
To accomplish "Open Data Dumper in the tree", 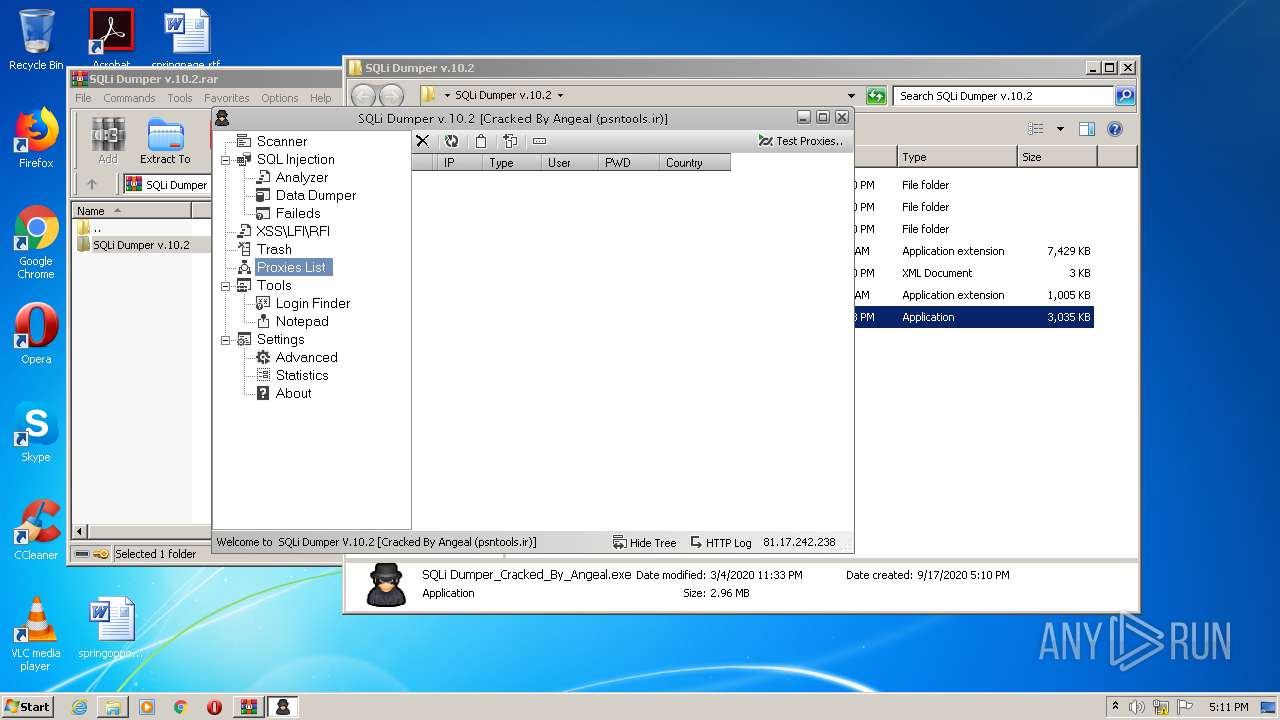I will tap(315, 195).
